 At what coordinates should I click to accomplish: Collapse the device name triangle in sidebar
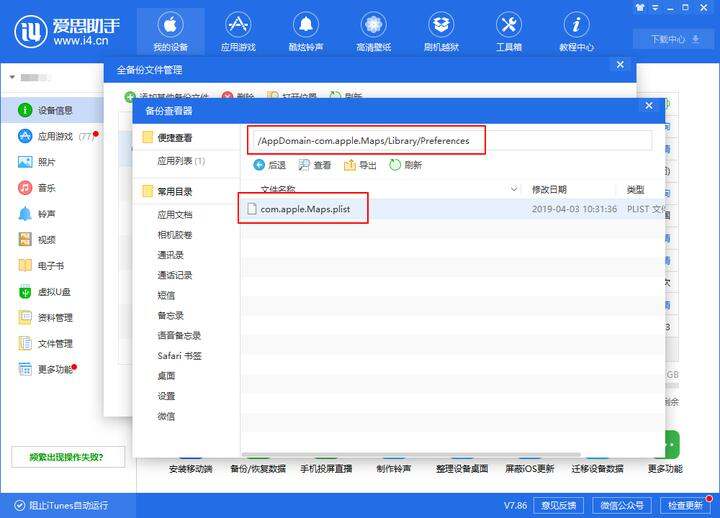pyautogui.click(x=12, y=77)
